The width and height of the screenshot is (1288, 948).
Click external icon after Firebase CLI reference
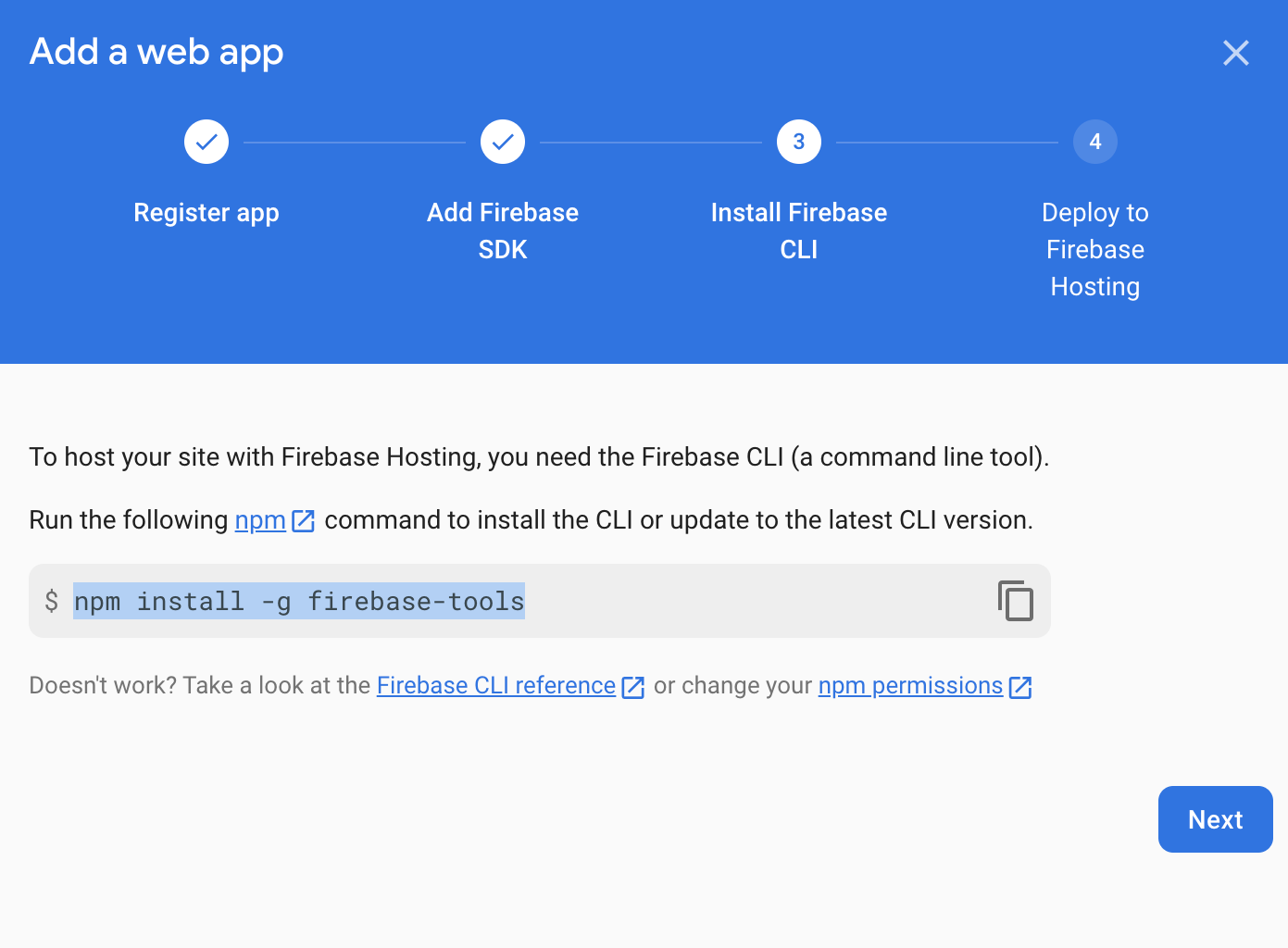[633, 687]
